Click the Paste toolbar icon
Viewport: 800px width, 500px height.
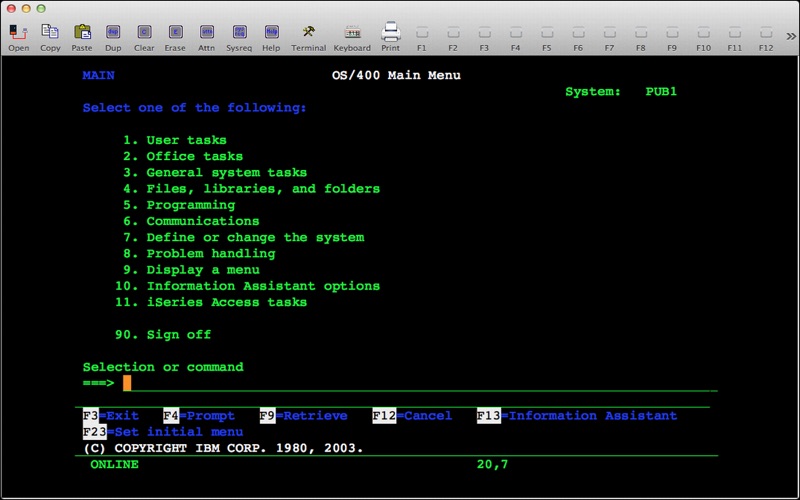tap(82, 37)
